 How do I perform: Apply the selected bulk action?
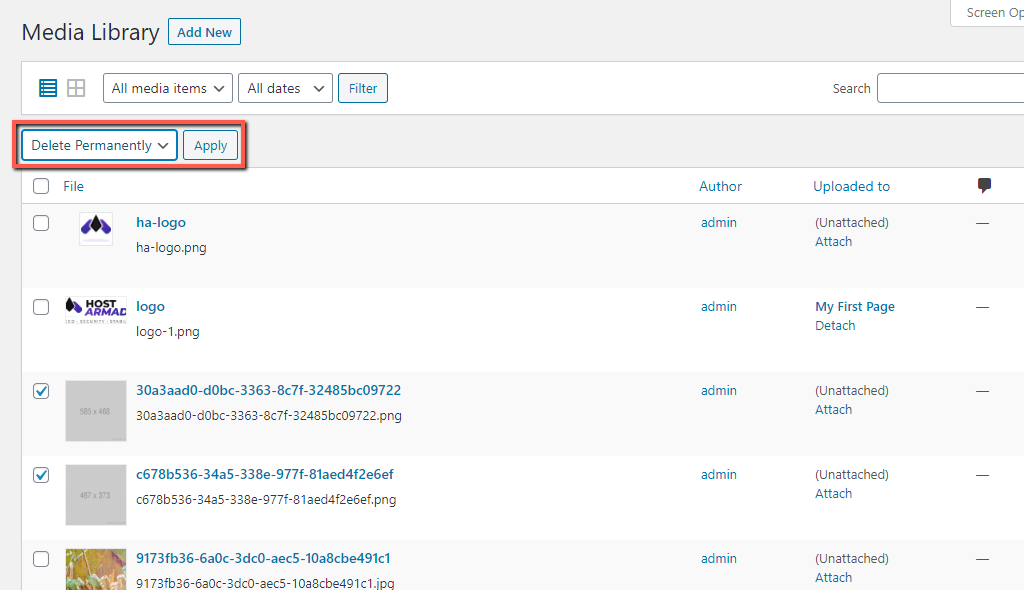point(210,145)
